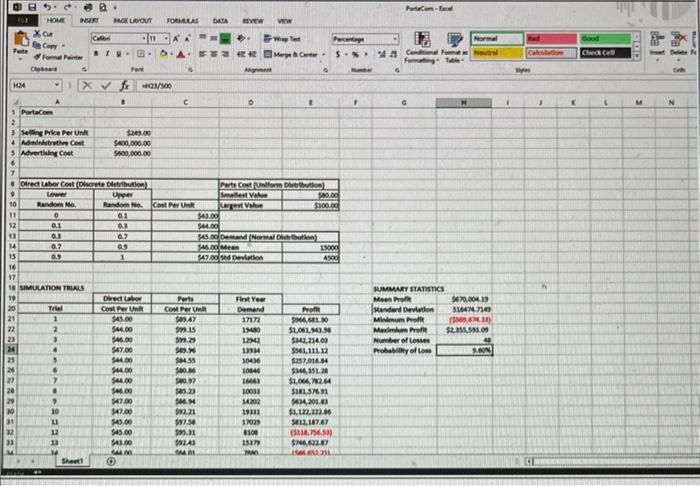Click the Increase Indent icon
The height and width of the screenshot is (486, 700).
coord(252,54)
